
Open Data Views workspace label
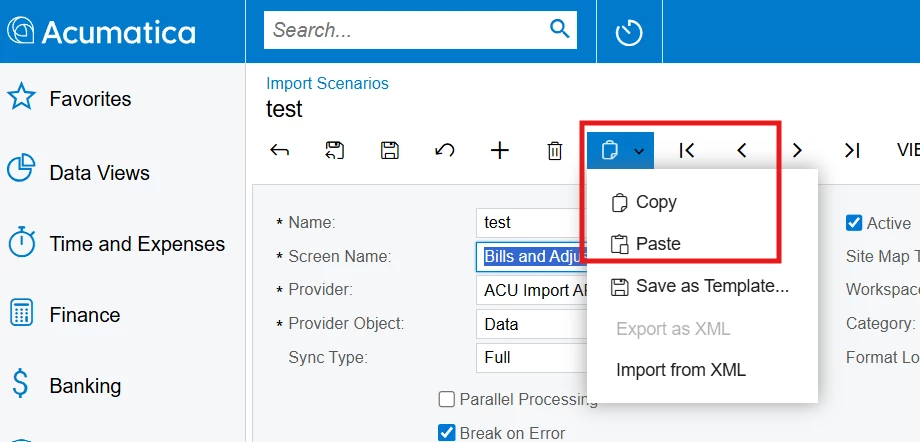100,173
